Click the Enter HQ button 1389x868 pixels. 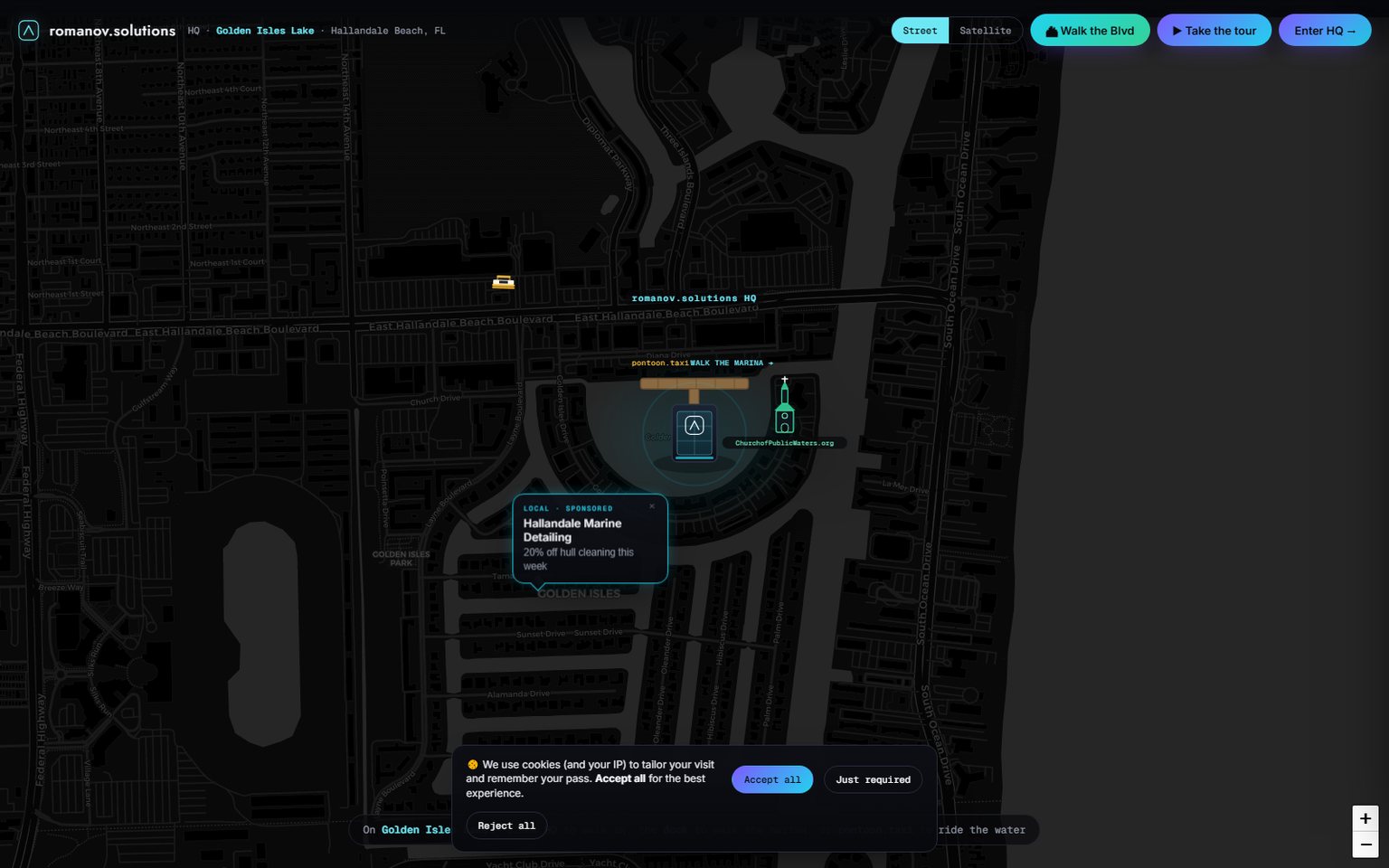[x=1325, y=31]
